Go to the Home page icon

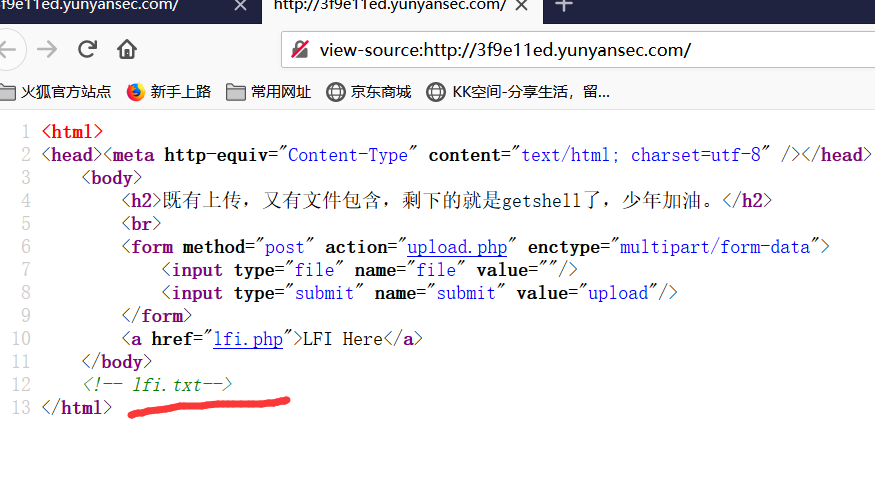click(127, 49)
